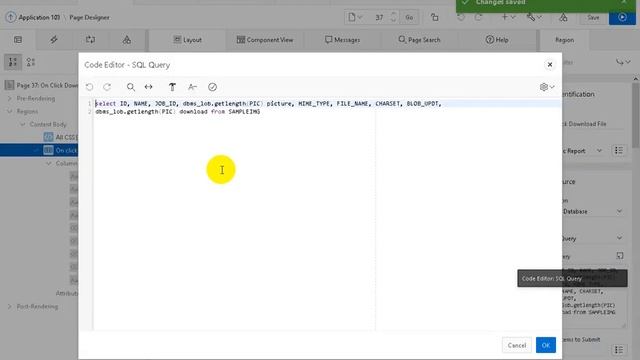
Task: Open the Create plus menu
Action: (x=508, y=17)
